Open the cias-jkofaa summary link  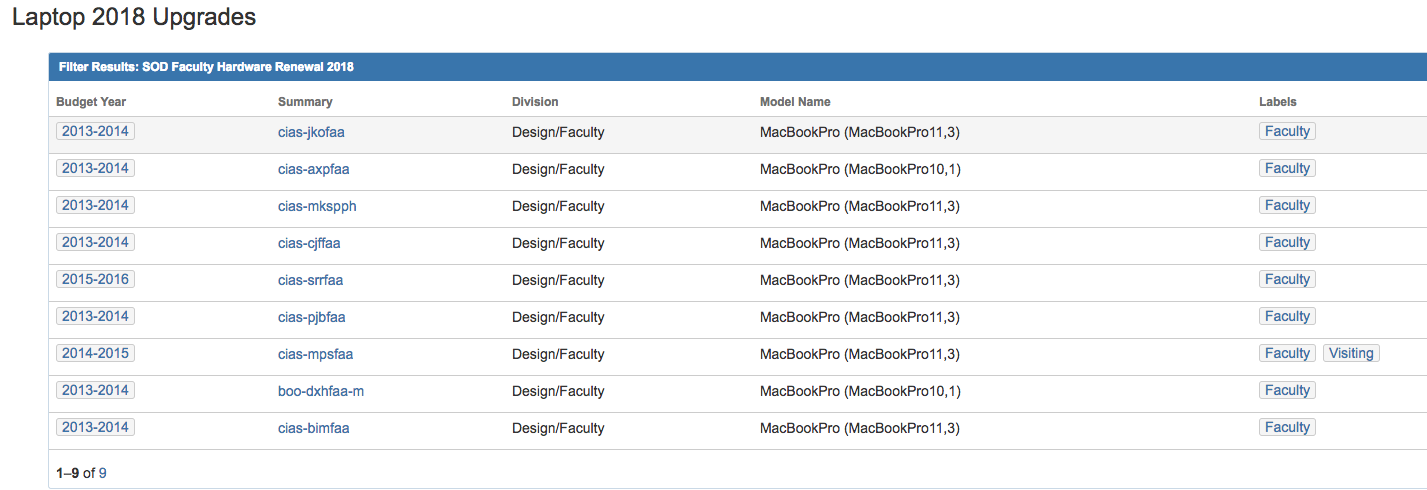click(311, 132)
